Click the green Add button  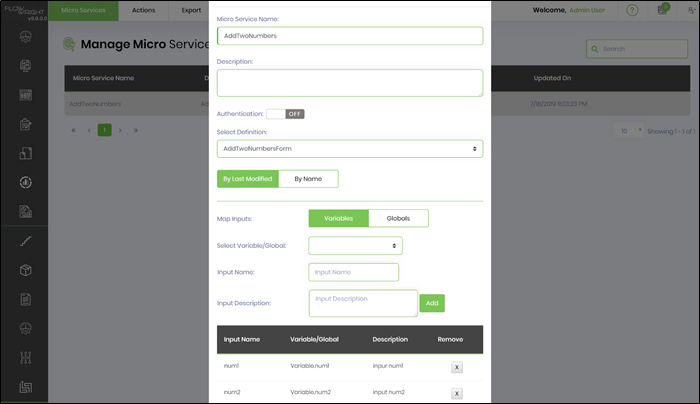pos(432,303)
